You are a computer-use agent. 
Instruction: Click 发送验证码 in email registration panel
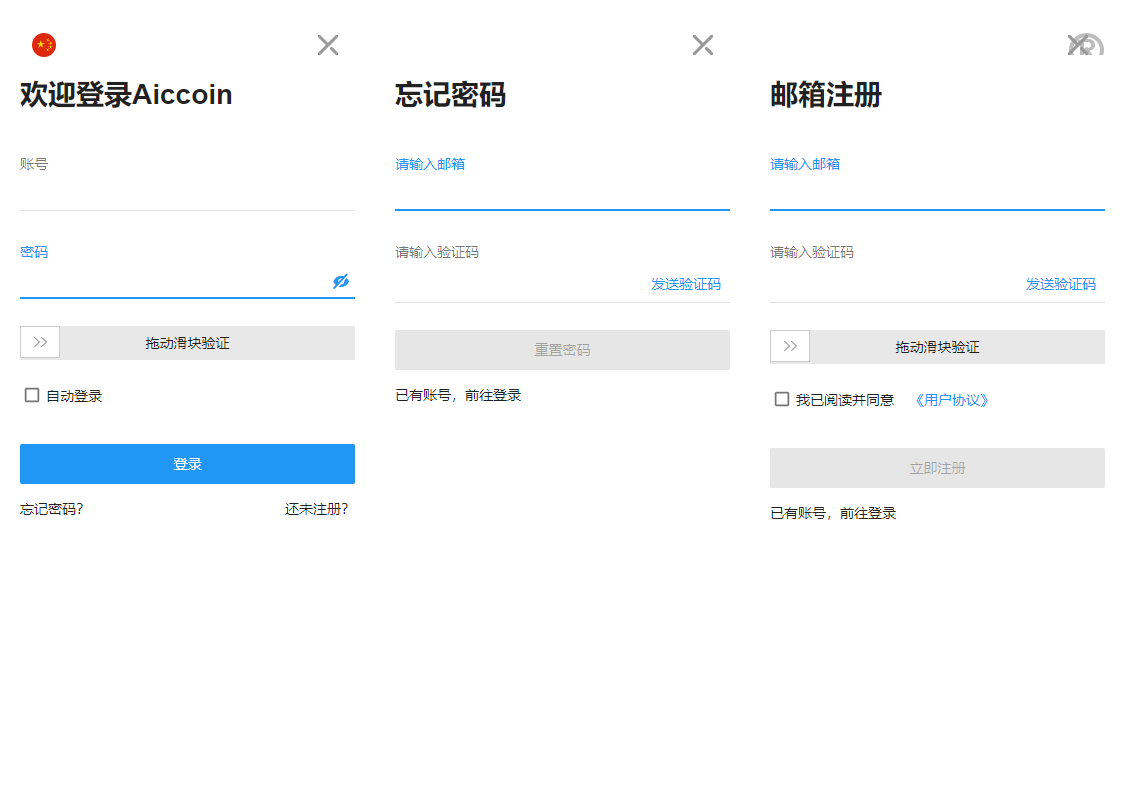click(x=1061, y=284)
